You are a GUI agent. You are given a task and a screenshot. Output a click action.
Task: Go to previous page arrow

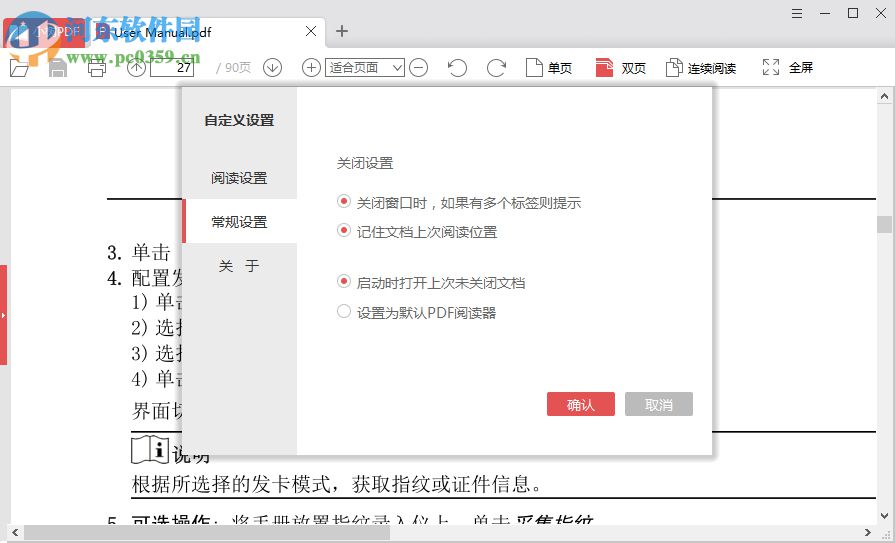[x=136, y=67]
